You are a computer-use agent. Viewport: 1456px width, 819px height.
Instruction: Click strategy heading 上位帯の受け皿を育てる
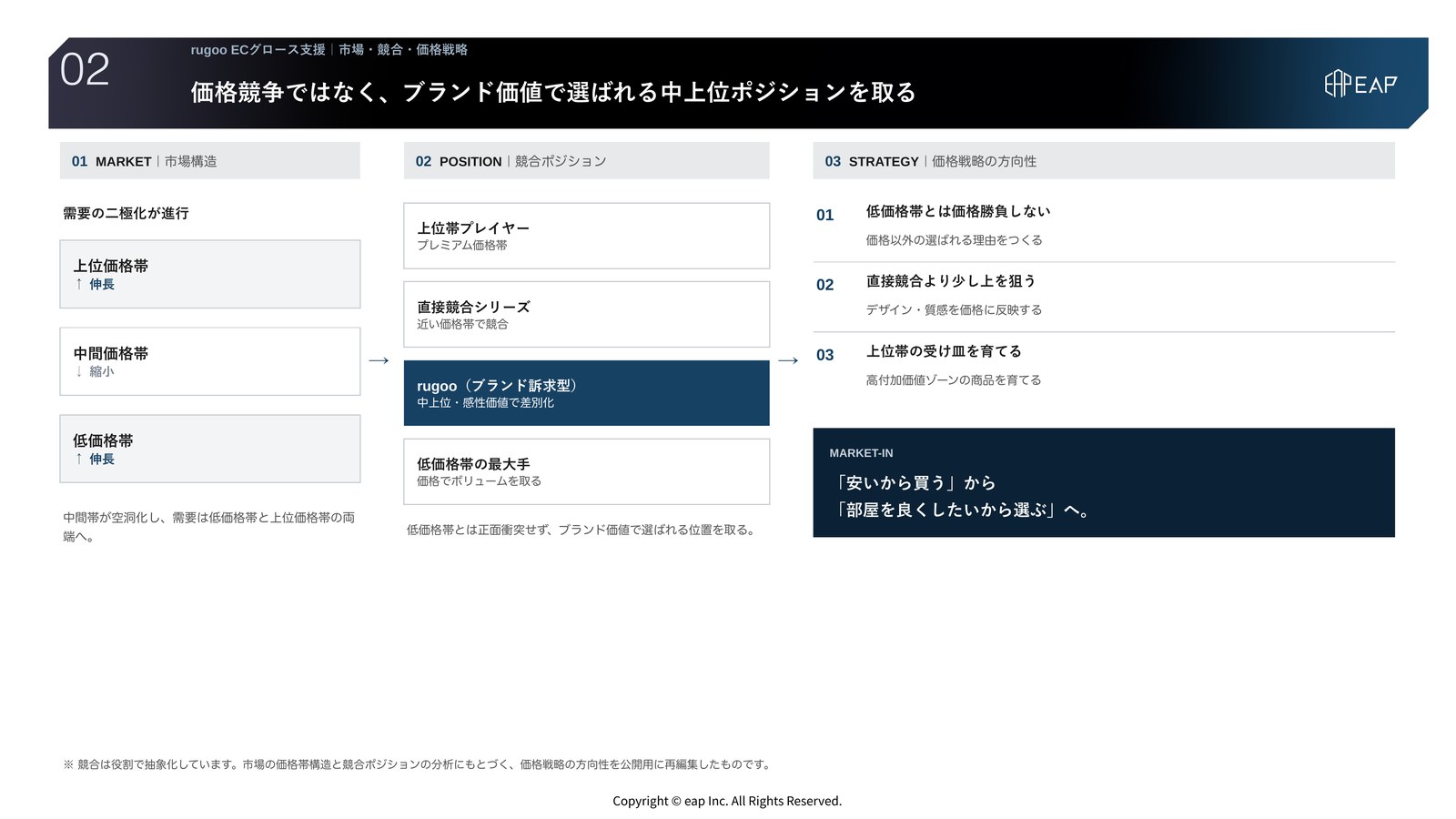tap(944, 351)
